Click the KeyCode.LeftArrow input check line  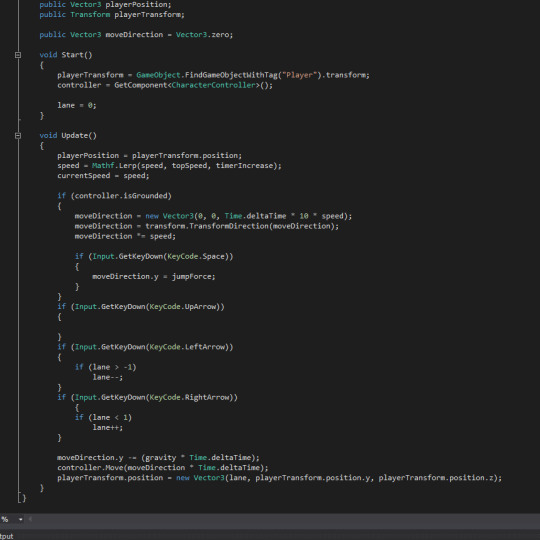pos(145,347)
